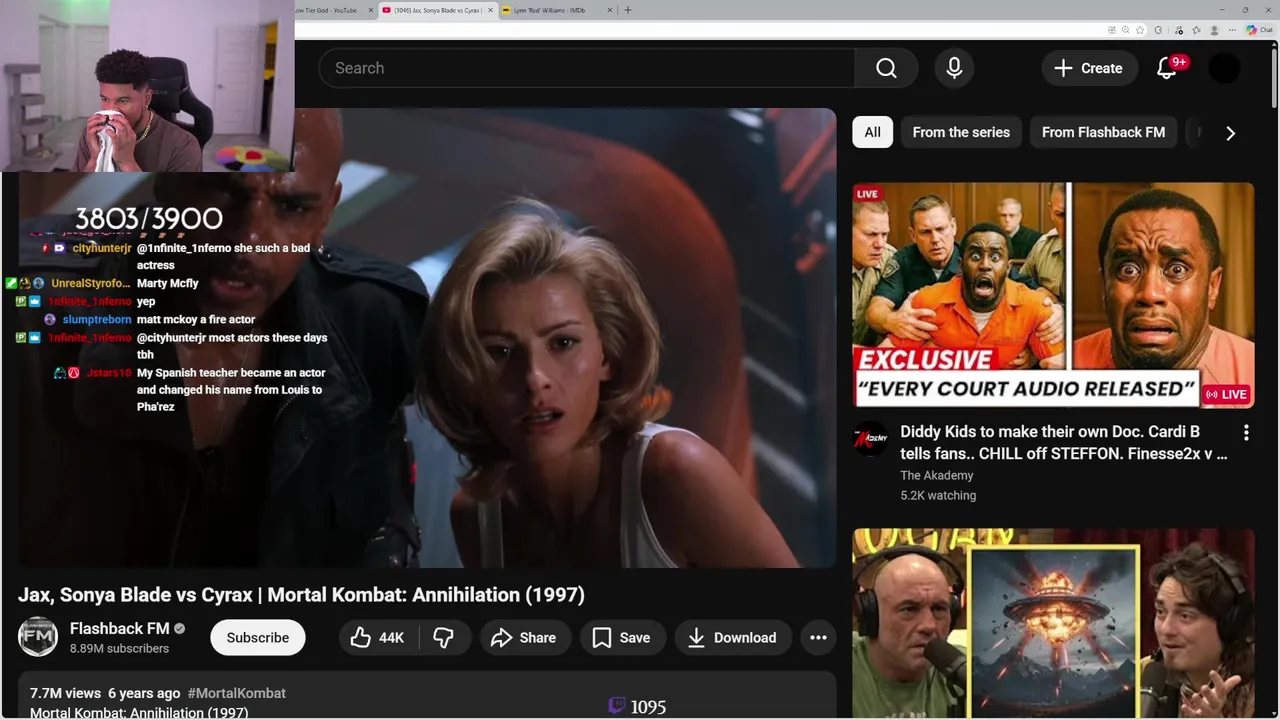Download the video
The image size is (1280, 720).
733,638
